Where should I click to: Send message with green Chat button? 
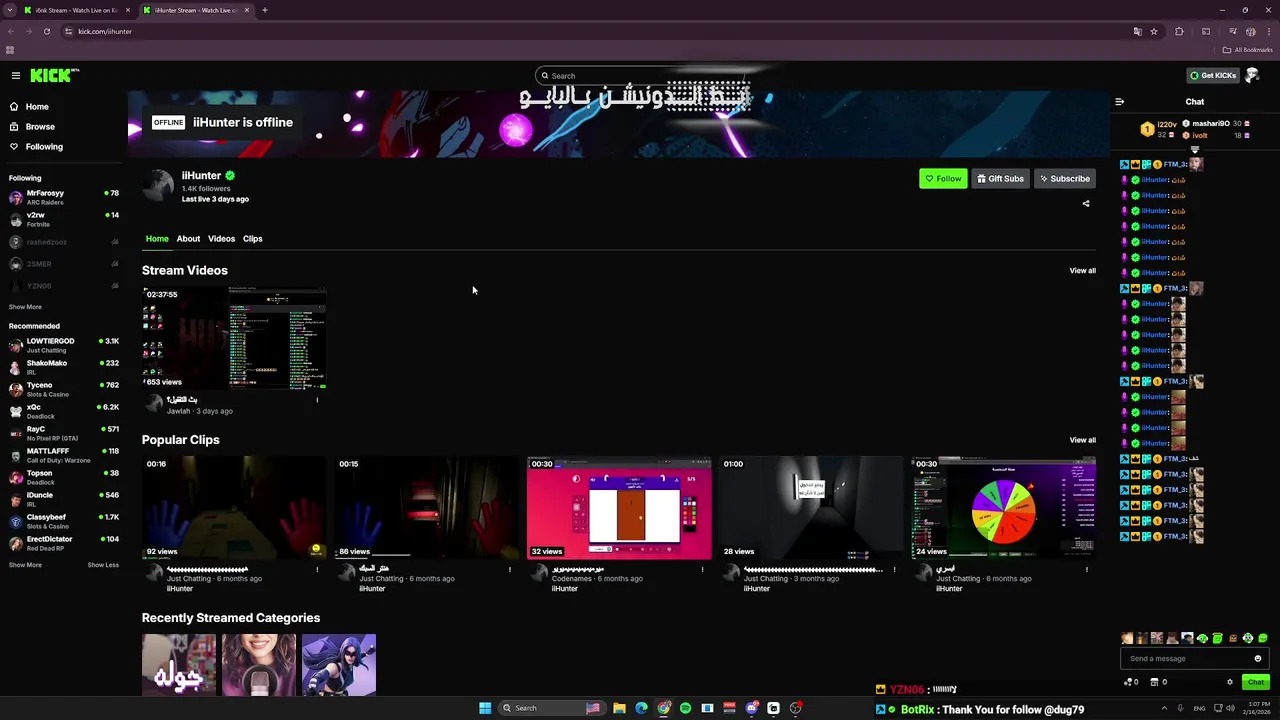coord(1256,682)
